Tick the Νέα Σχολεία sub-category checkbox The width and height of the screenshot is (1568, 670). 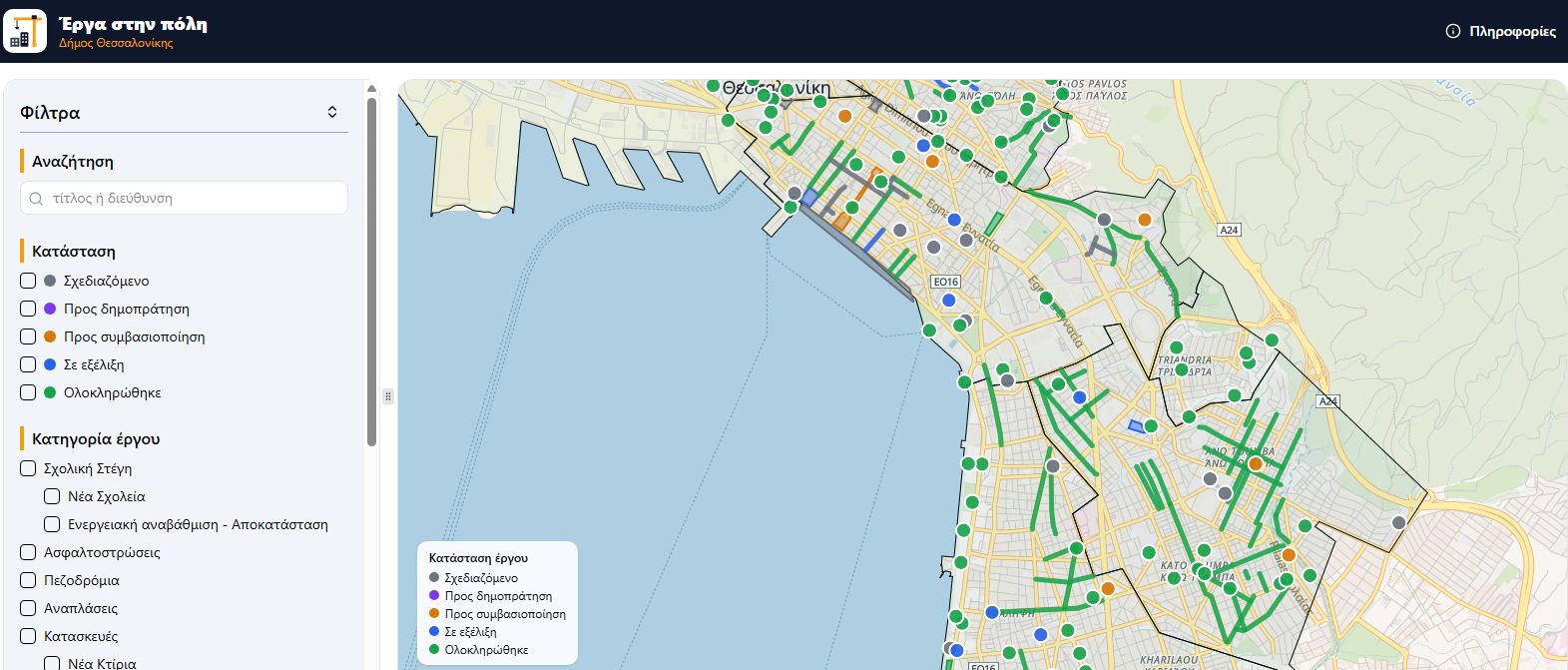52,496
